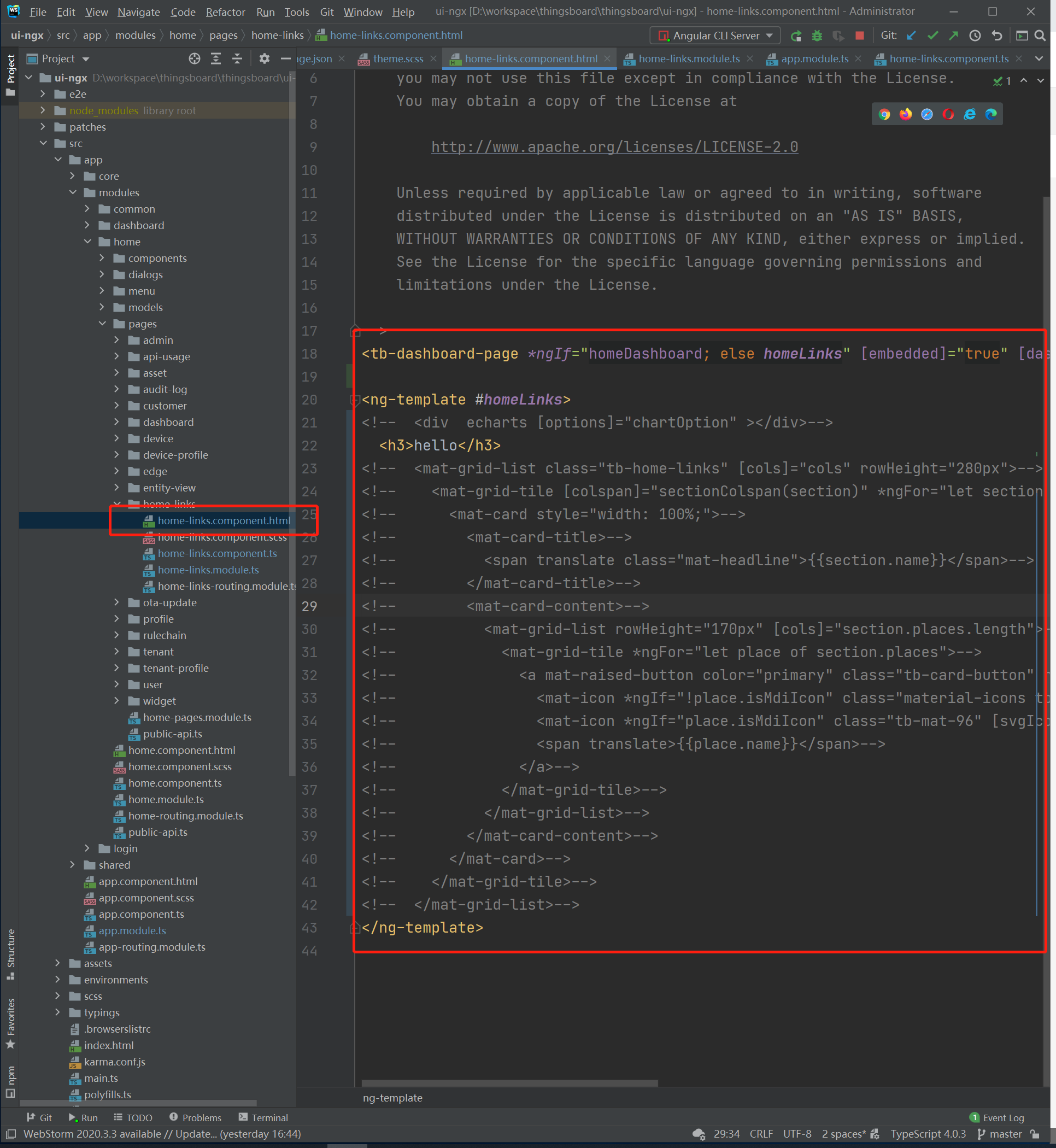Toggle the Structure tool window button
The image size is (1056, 1148).
click(x=10, y=953)
